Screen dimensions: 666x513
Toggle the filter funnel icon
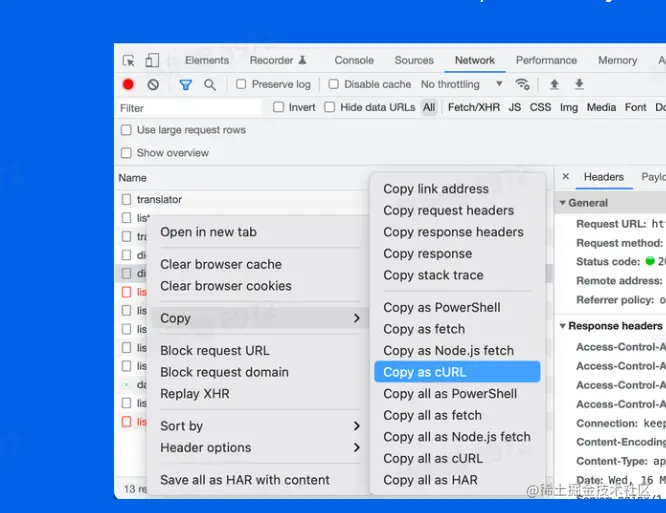[x=186, y=85]
